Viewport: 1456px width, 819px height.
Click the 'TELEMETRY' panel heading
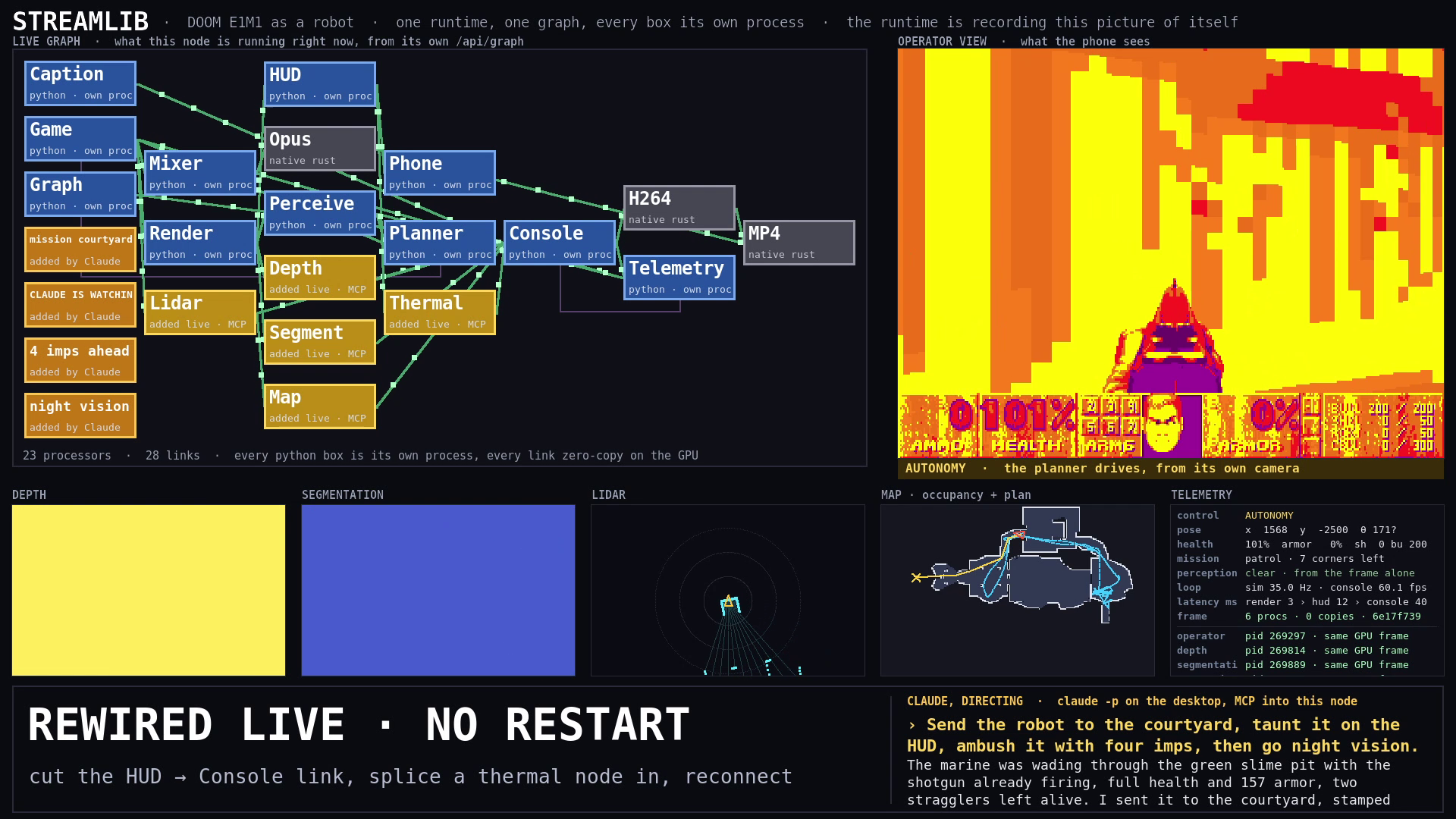[x=1201, y=495]
